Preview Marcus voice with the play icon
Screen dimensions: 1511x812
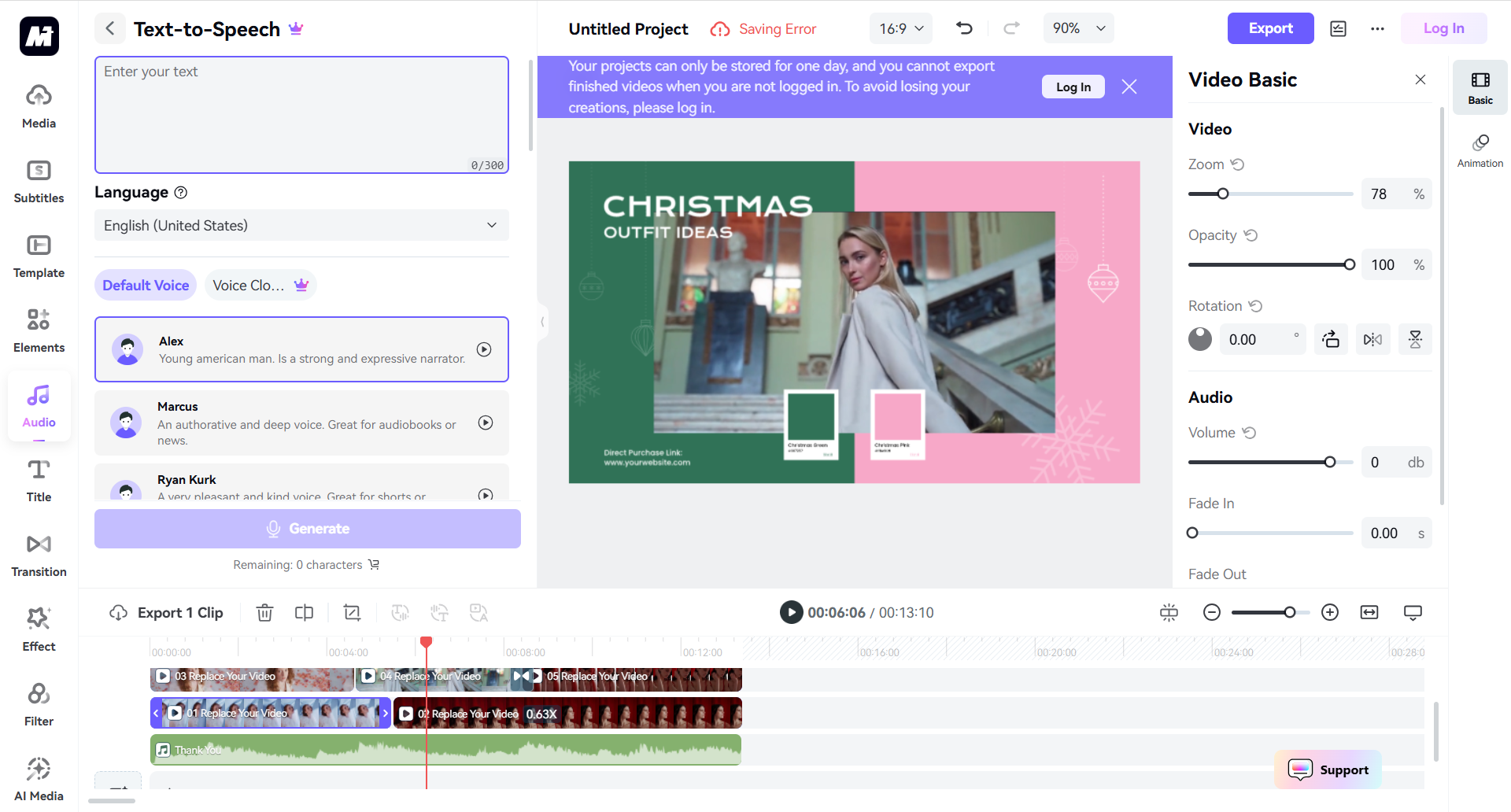(x=485, y=423)
